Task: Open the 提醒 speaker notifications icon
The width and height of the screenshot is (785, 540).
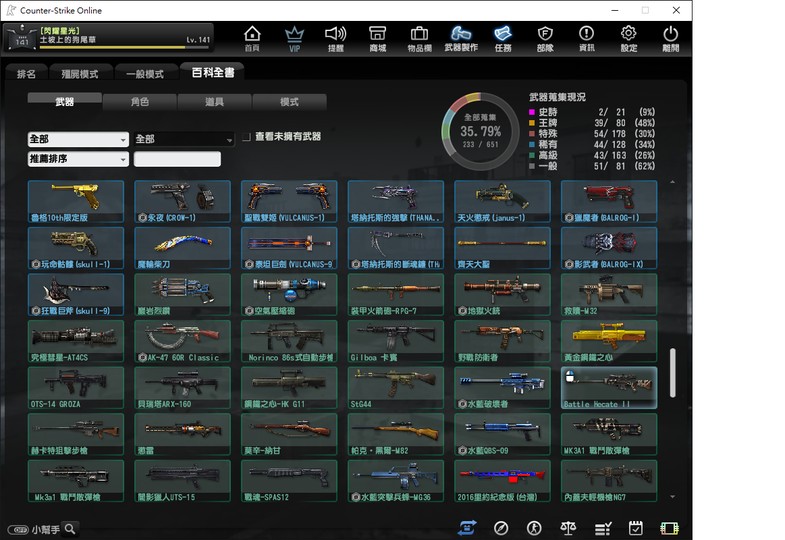Action: 335,39
